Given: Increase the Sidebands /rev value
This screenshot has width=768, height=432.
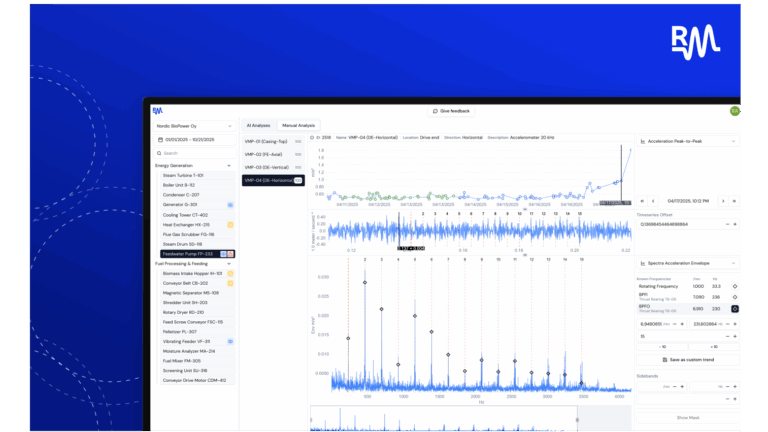Looking at the screenshot, I should point(682,386).
